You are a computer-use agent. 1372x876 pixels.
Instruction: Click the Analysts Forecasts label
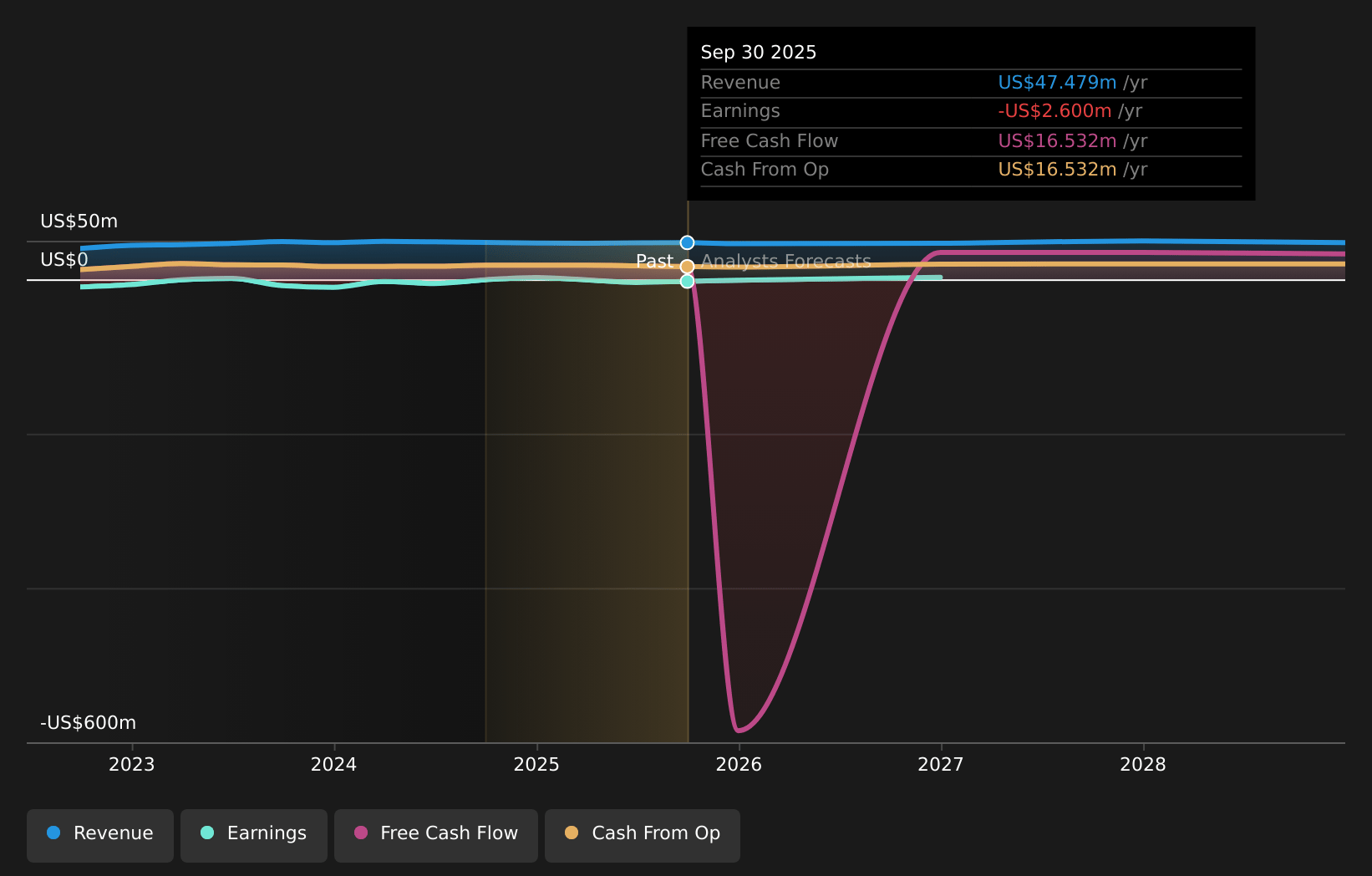coord(785,262)
